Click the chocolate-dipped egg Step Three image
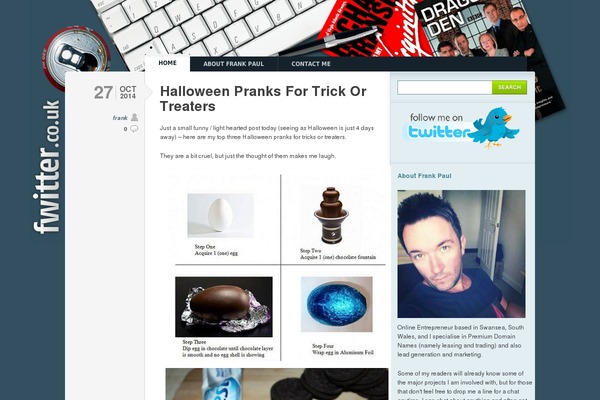 point(224,307)
